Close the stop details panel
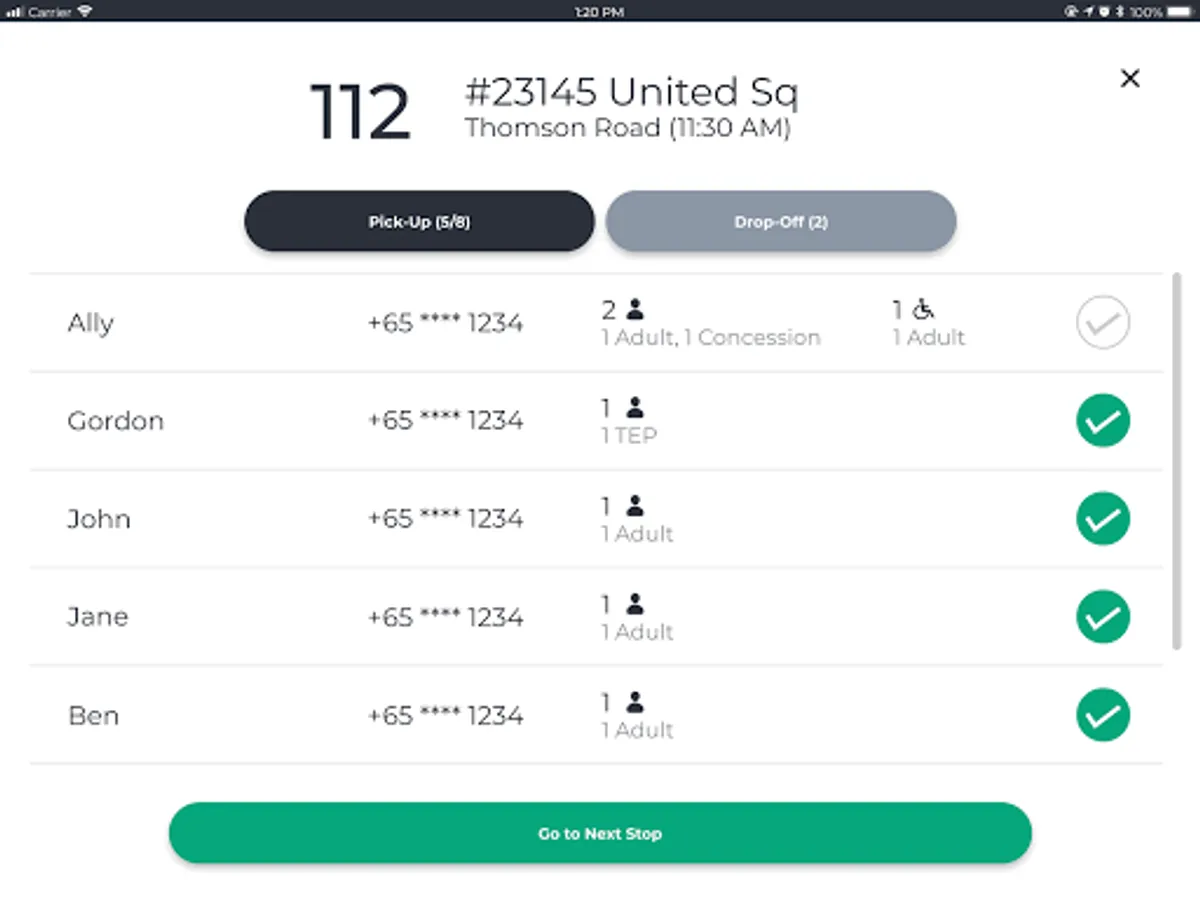Image resolution: width=1200 pixels, height=900 pixels. tap(1130, 78)
